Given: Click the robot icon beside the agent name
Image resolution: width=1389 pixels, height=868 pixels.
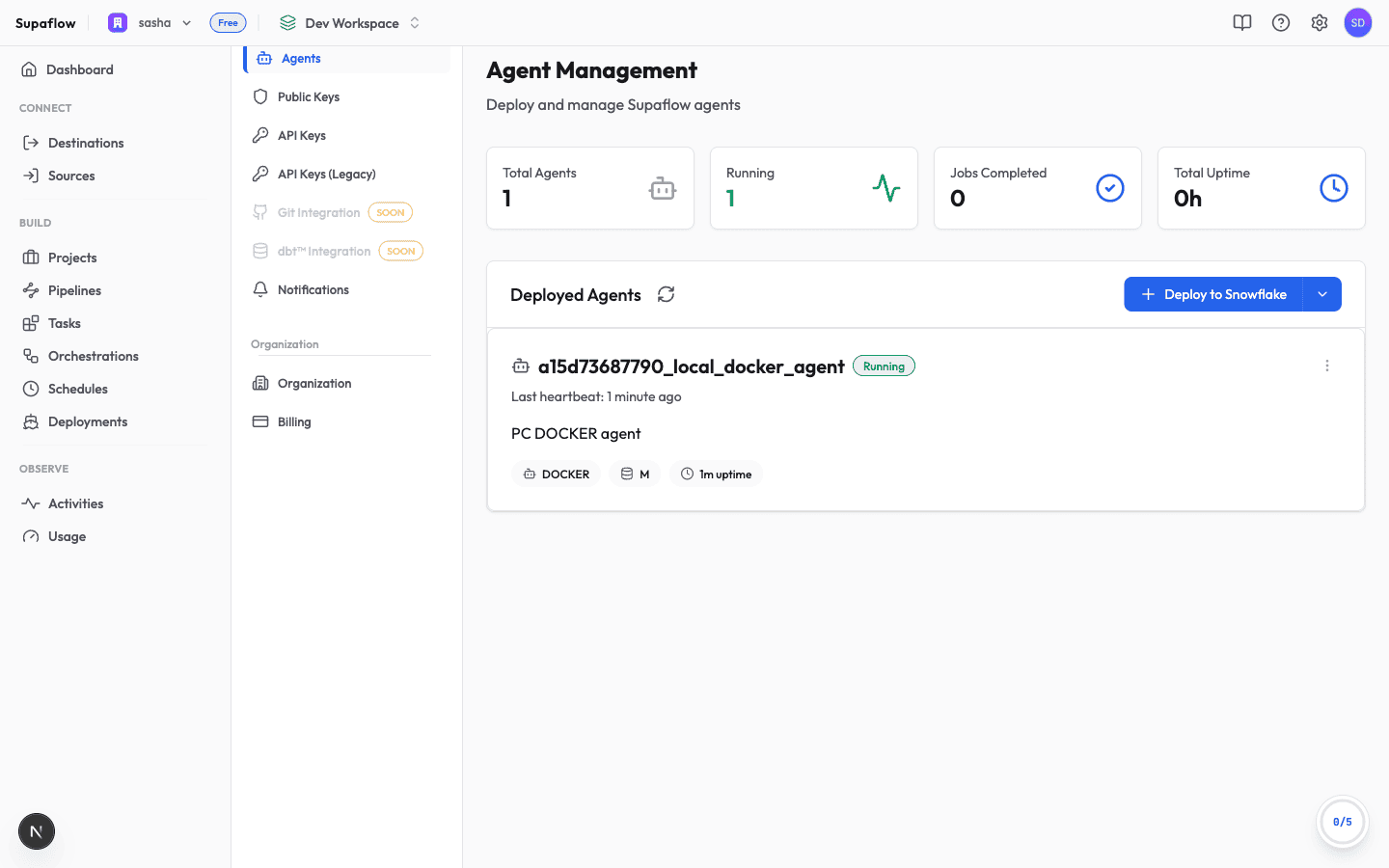Looking at the screenshot, I should pyautogui.click(x=521, y=366).
